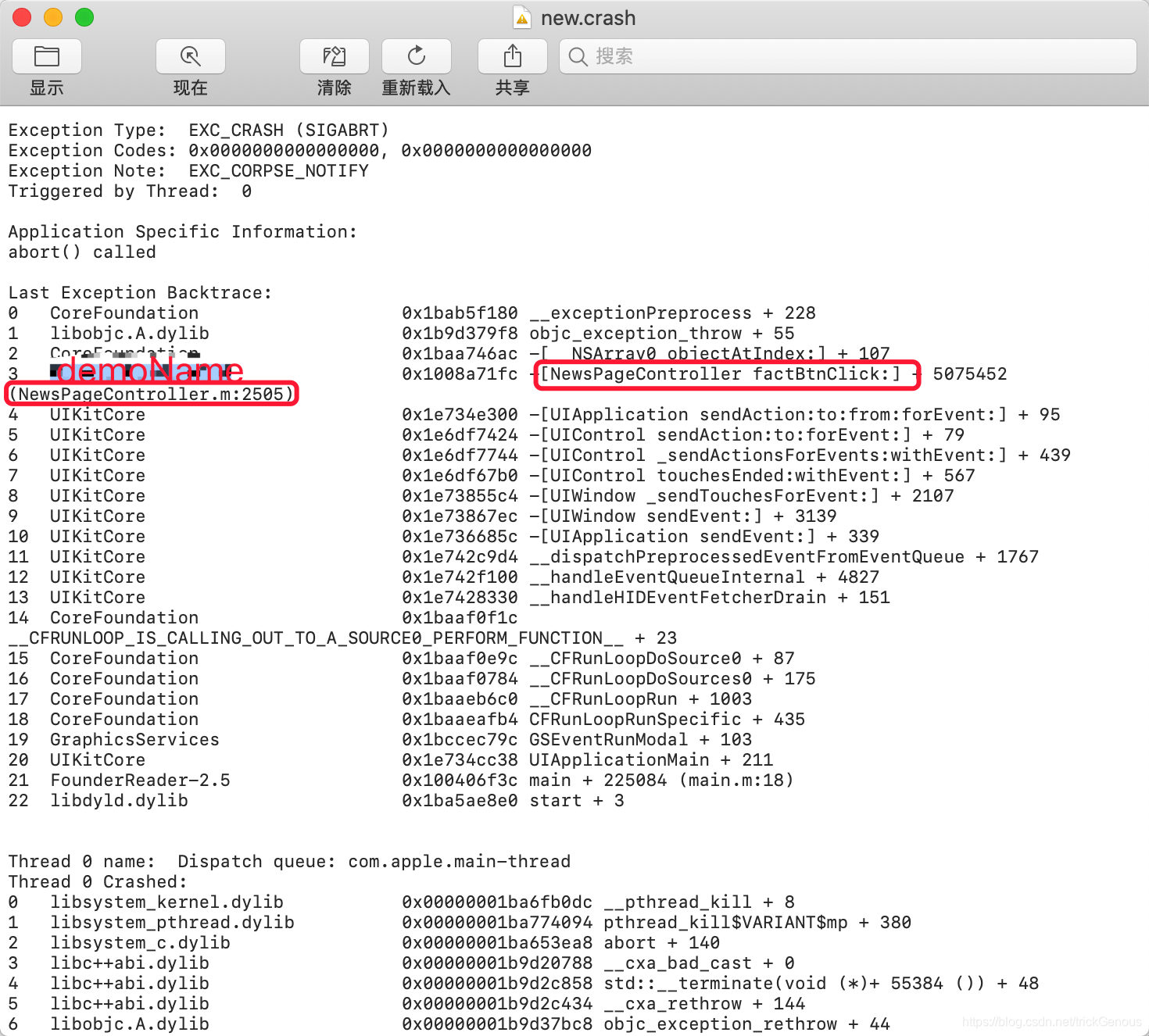Viewport: 1149px width, 1036px height.
Task: Click the 'abort() called' text
Action: [82, 252]
